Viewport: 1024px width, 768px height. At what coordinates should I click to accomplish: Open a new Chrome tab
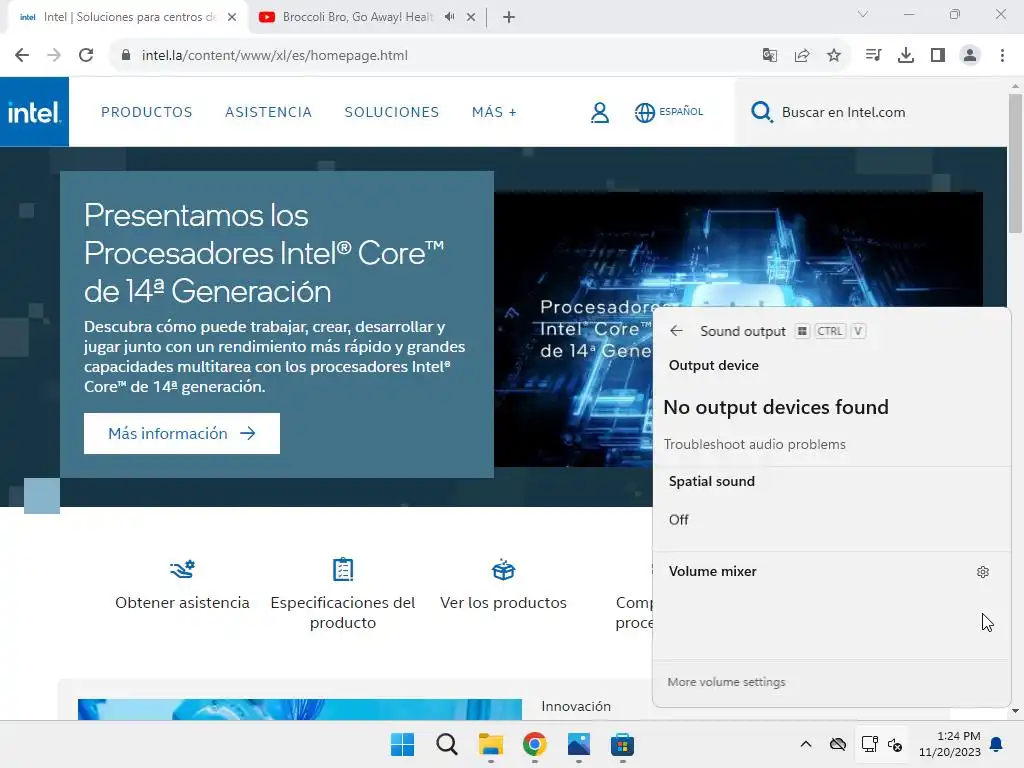click(509, 17)
